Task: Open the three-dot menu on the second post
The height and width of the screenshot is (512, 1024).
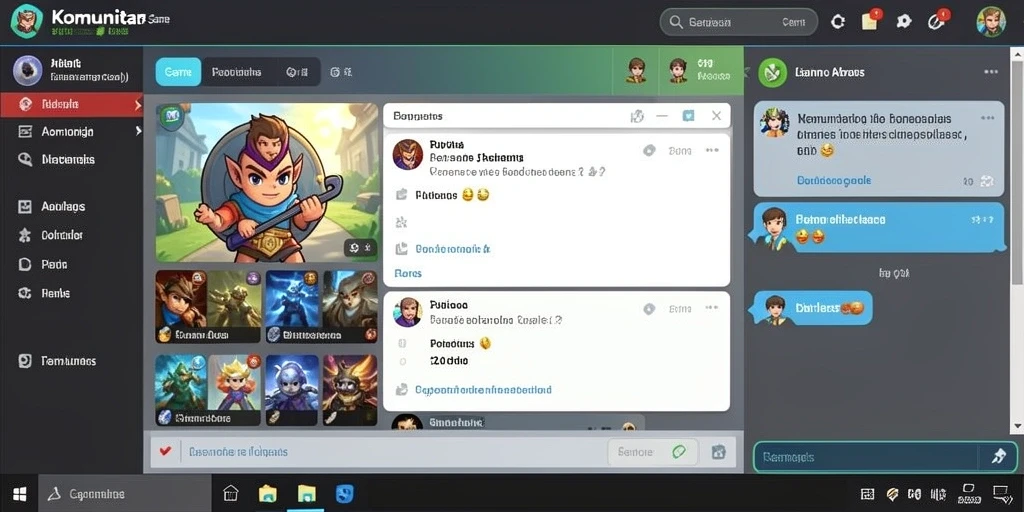Action: pyautogui.click(x=712, y=308)
